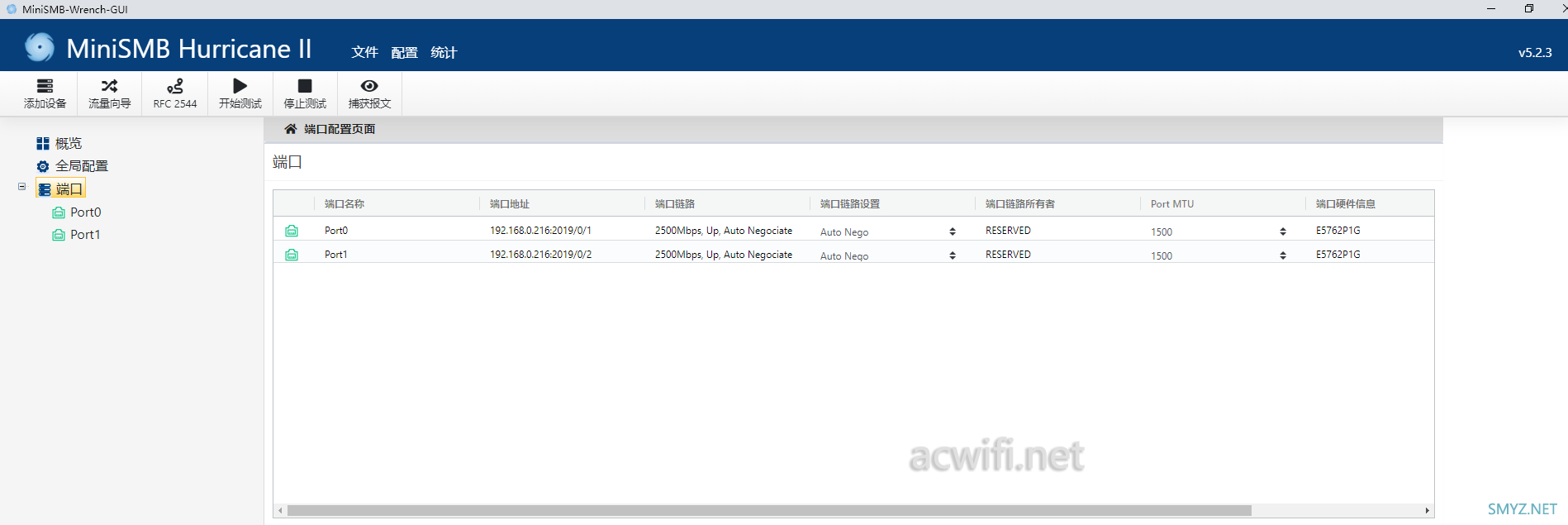
Task: Open the 配置 menu
Action: pyautogui.click(x=404, y=52)
